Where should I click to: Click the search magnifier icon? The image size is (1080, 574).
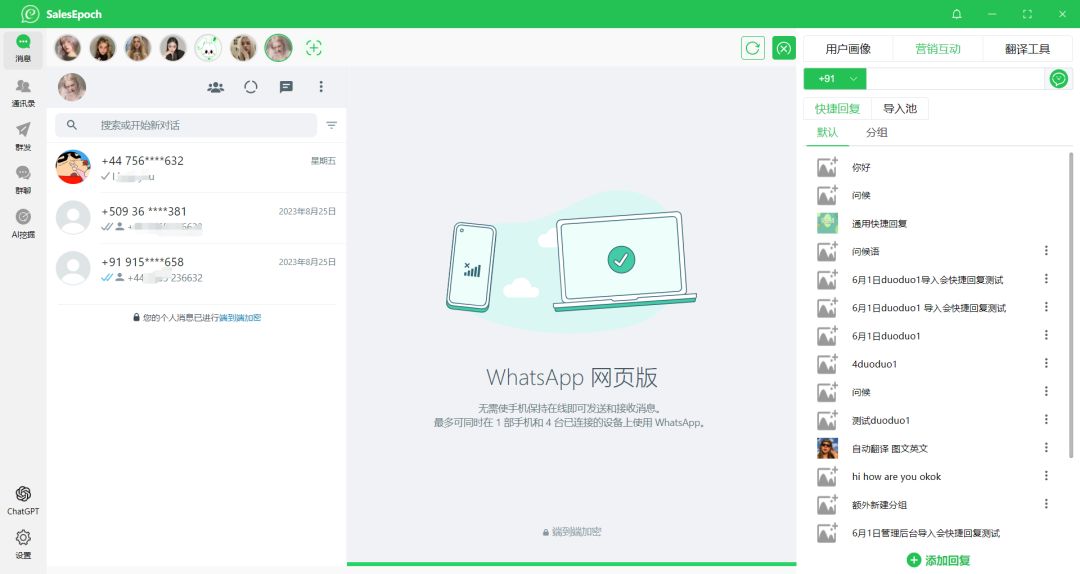(x=72, y=125)
